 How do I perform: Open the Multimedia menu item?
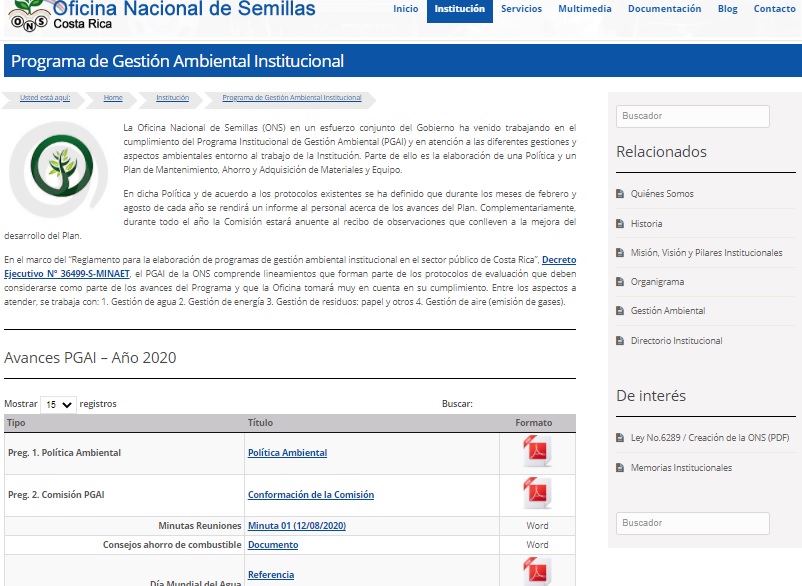tap(584, 9)
